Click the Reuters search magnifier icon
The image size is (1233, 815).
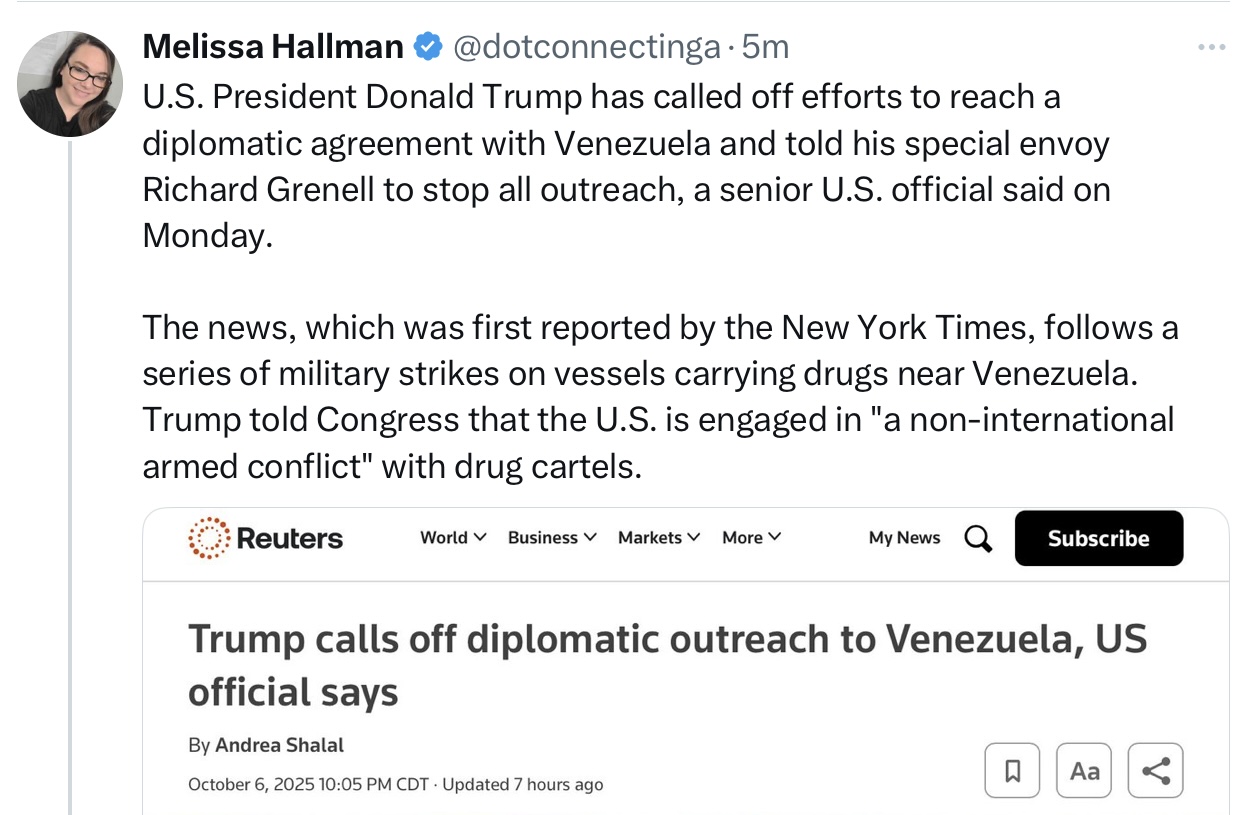click(x=978, y=538)
